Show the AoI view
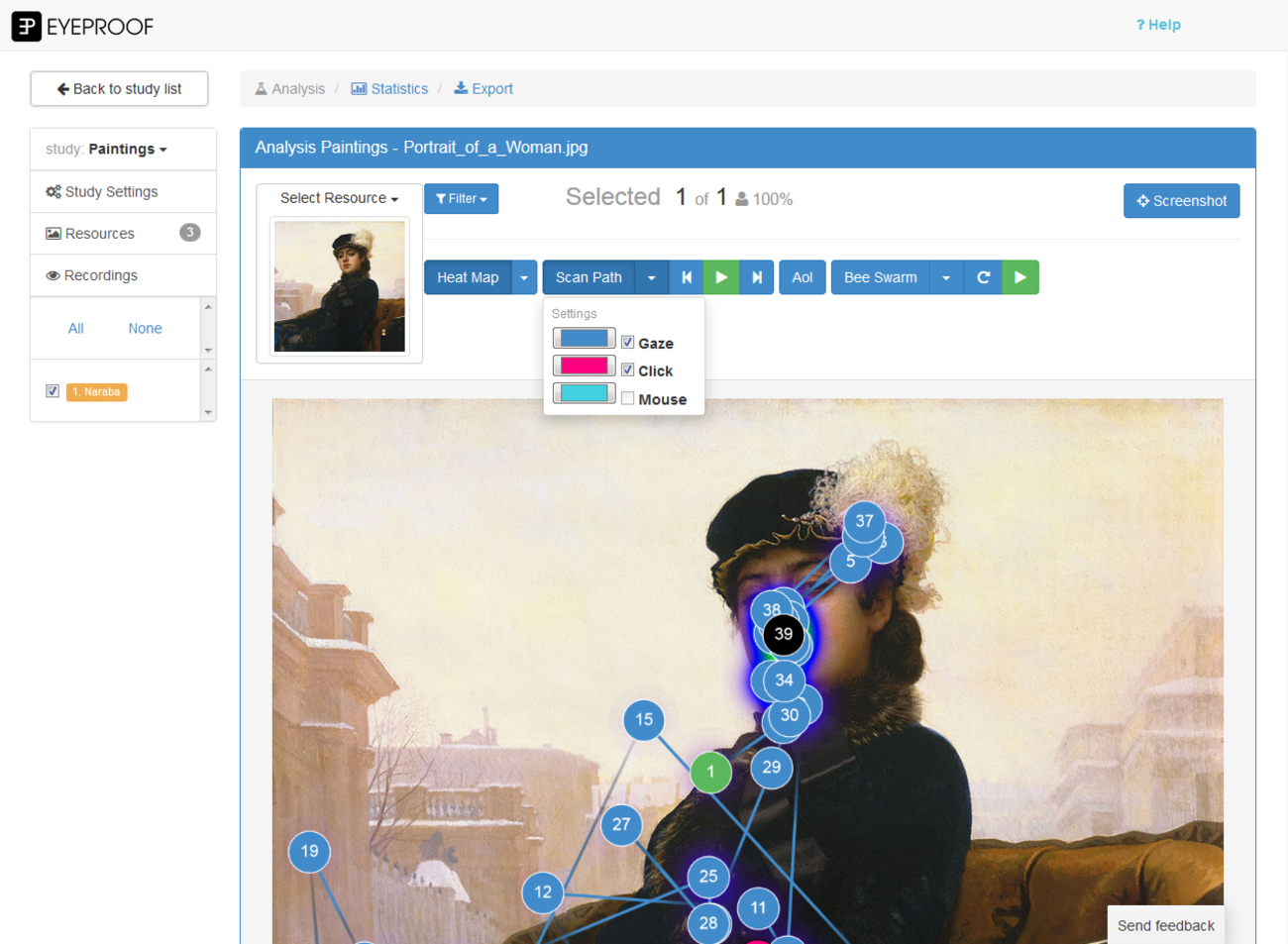Screen dimensions: 1288x944 pyautogui.click(x=803, y=277)
